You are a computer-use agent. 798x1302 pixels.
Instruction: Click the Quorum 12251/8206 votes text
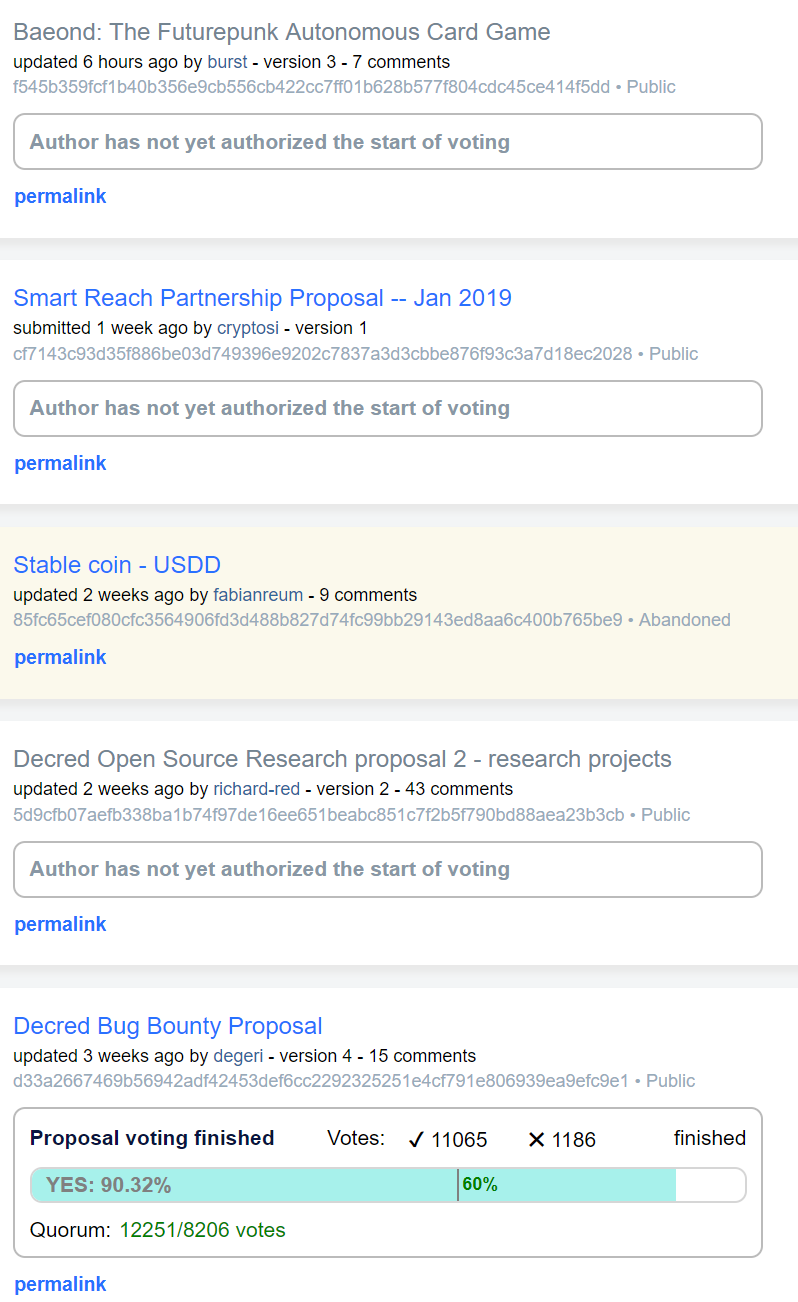158,1230
